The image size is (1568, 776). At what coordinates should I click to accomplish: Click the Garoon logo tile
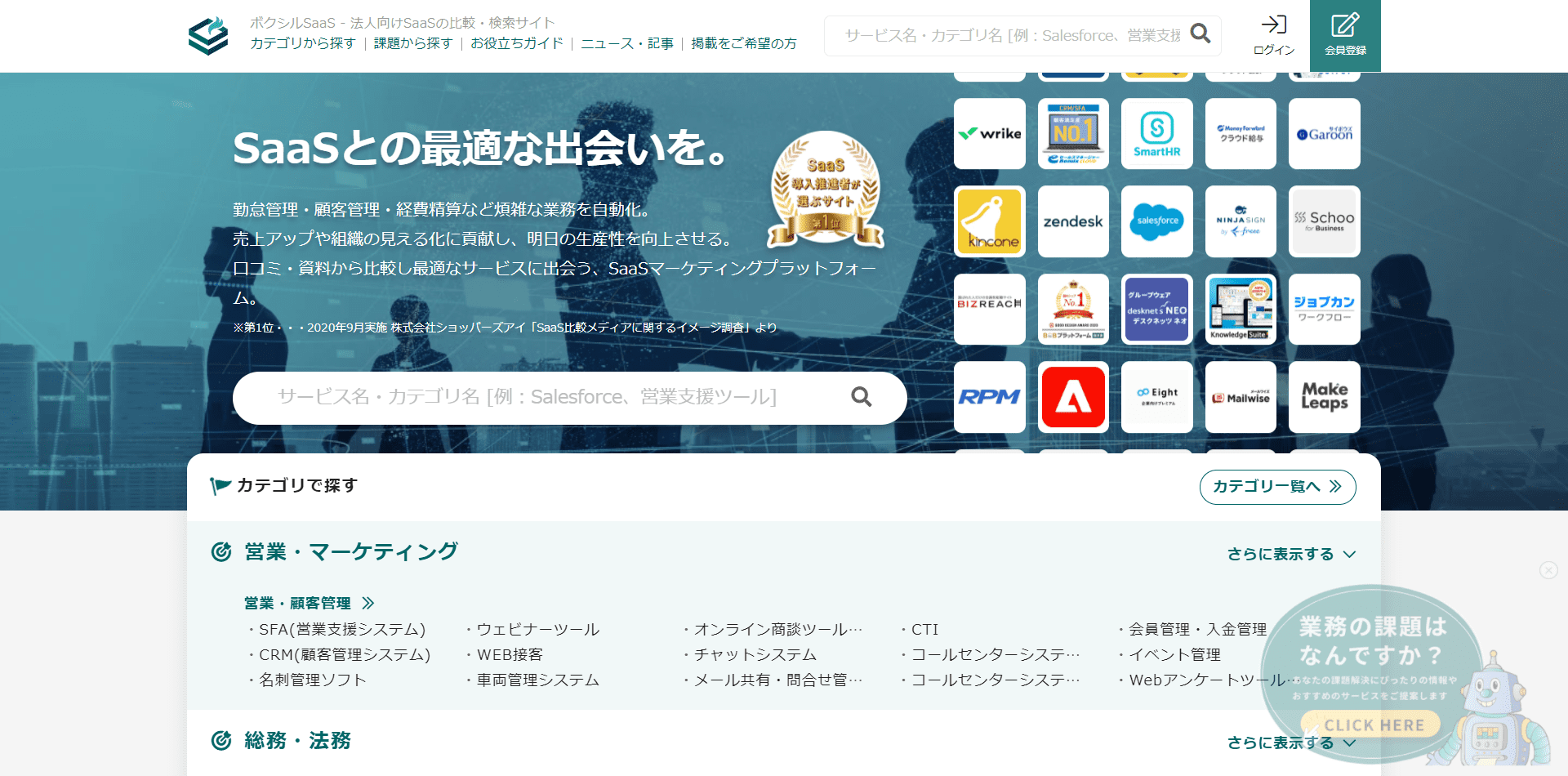[1324, 133]
